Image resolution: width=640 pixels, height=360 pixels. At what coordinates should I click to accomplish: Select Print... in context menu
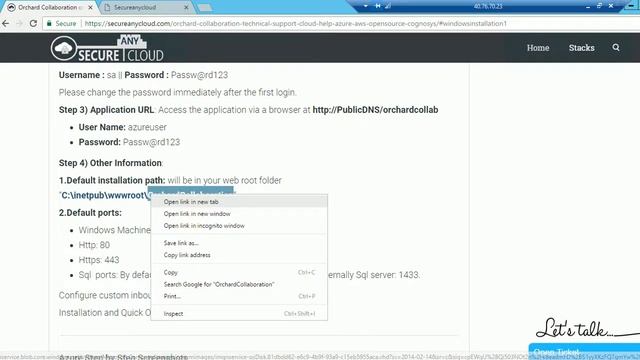click(x=239, y=296)
